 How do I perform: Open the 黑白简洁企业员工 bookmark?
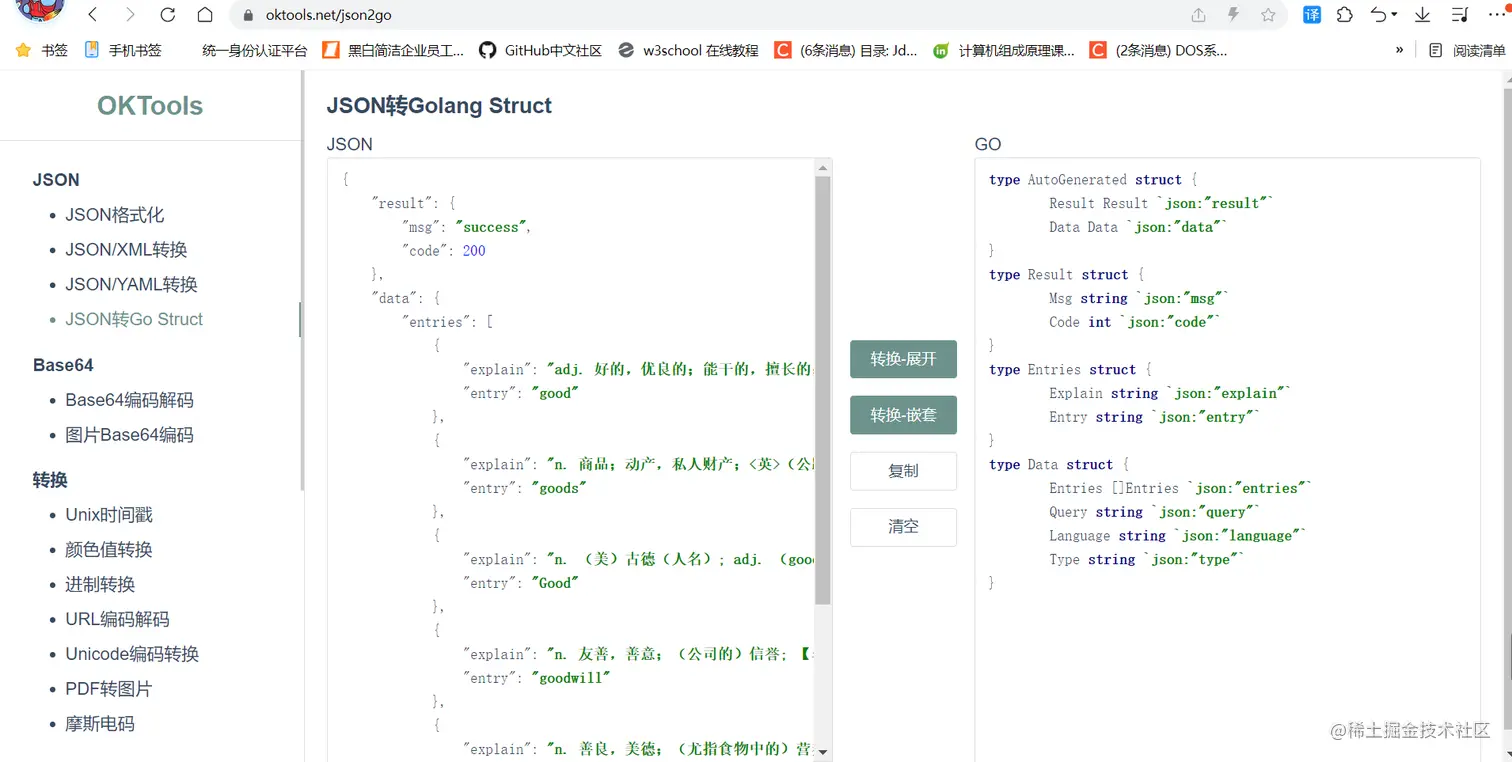tap(393, 50)
